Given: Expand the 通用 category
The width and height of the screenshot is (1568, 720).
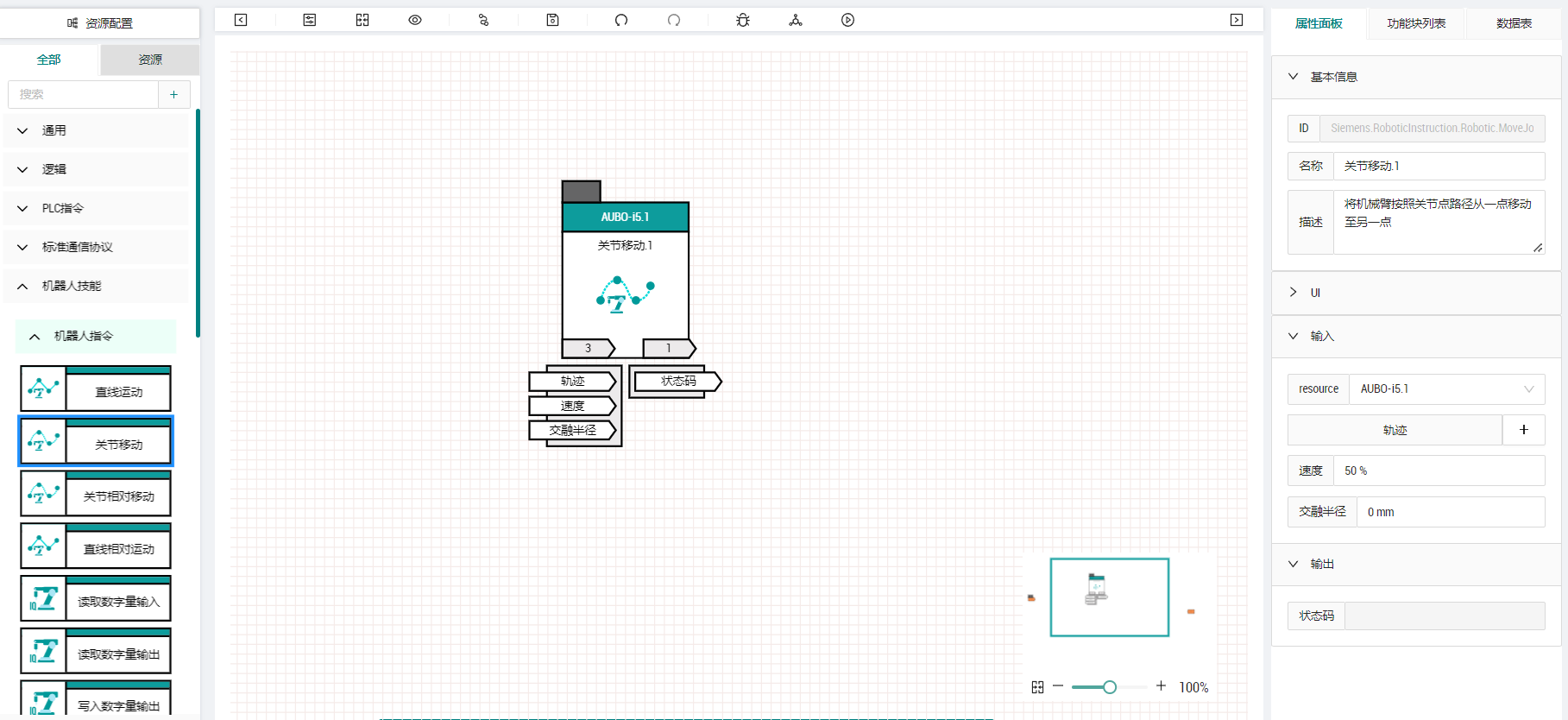Looking at the screenshot, I should (x=96, y=130).
